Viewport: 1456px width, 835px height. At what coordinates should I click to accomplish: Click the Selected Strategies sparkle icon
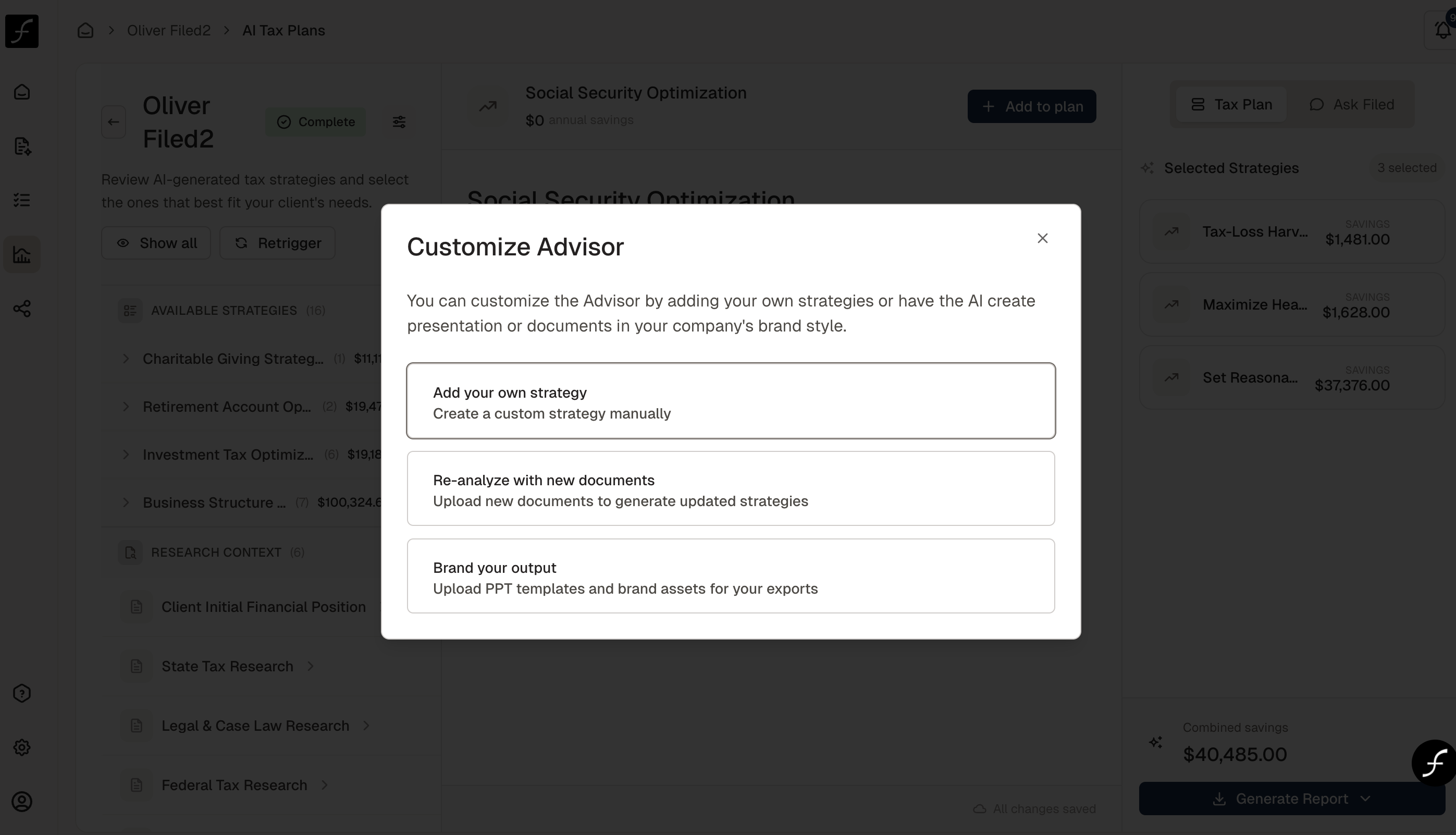(x=1147, y=168)
